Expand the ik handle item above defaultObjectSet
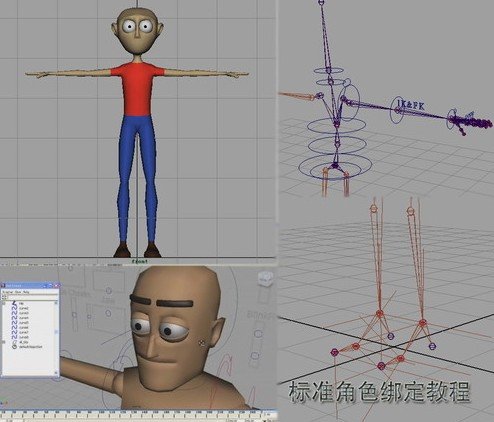 pyautogui.click(x=4, y=342)
